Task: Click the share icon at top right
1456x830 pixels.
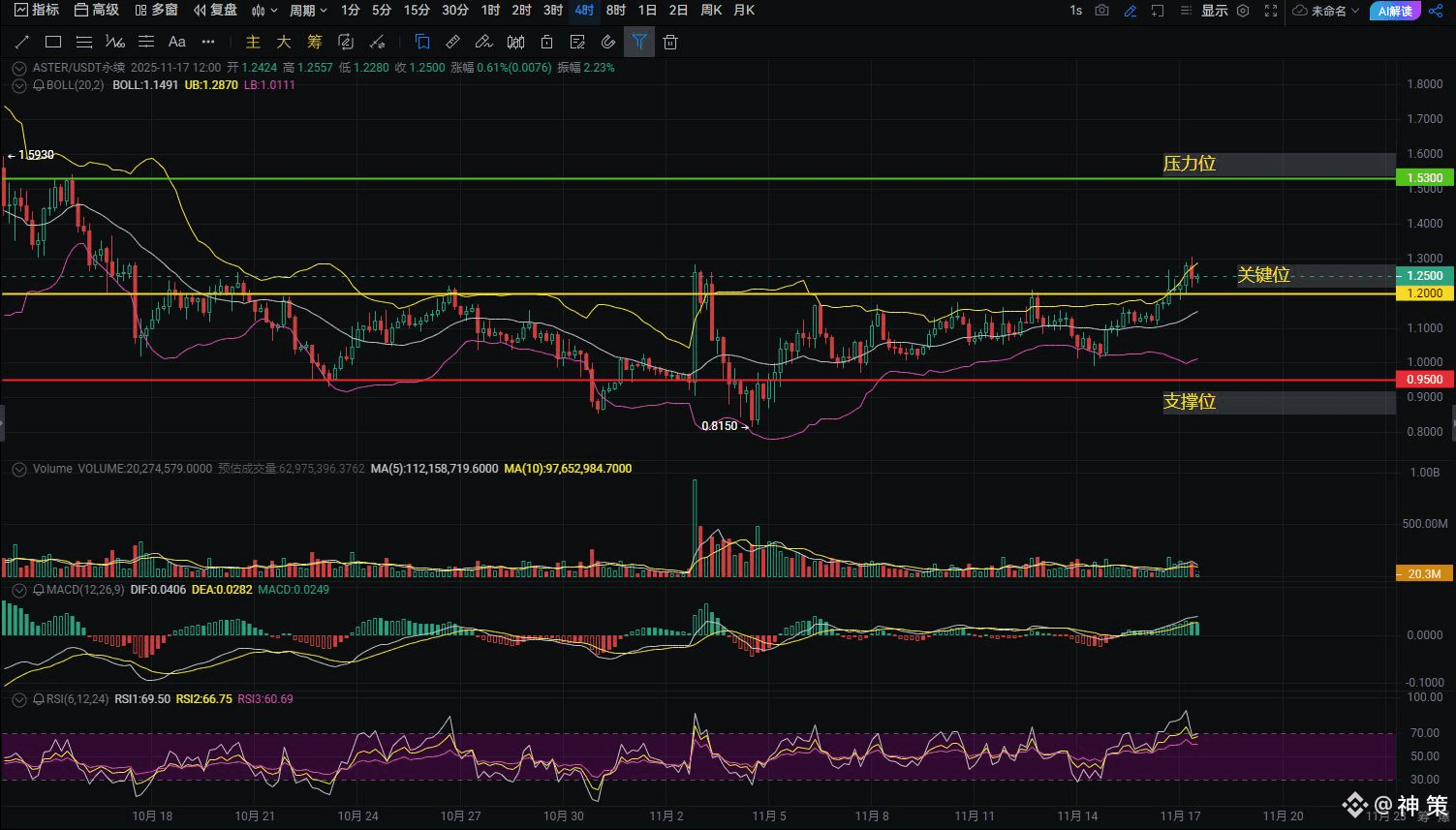Action: click(1436, 11)
